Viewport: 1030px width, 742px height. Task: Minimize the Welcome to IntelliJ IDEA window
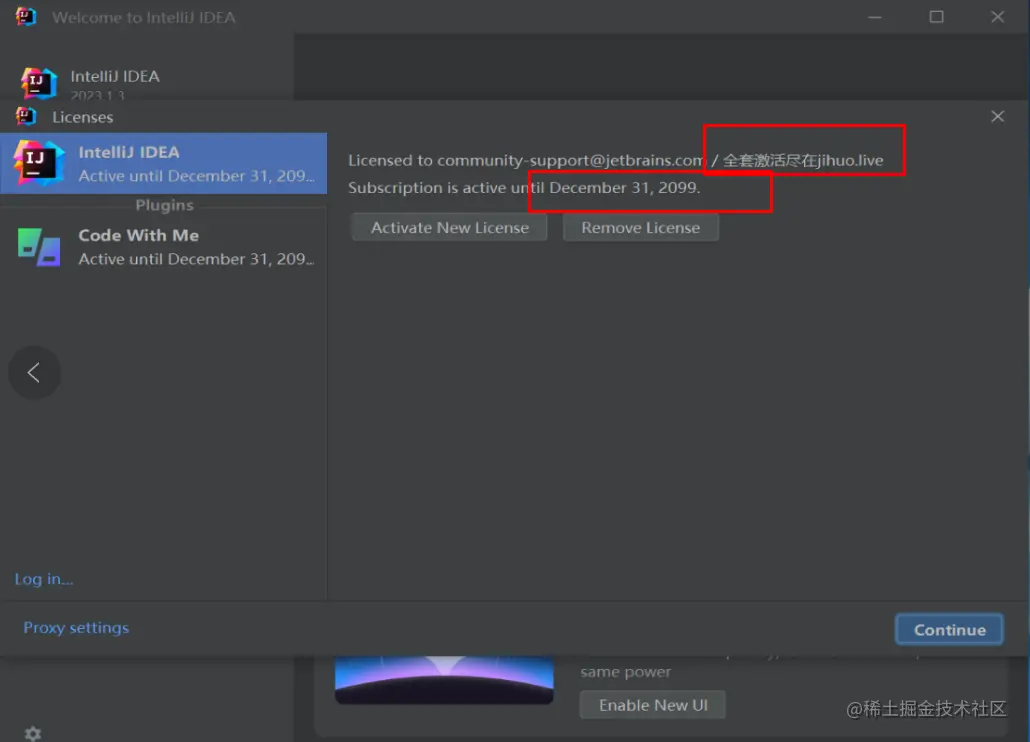click(874, 17)
